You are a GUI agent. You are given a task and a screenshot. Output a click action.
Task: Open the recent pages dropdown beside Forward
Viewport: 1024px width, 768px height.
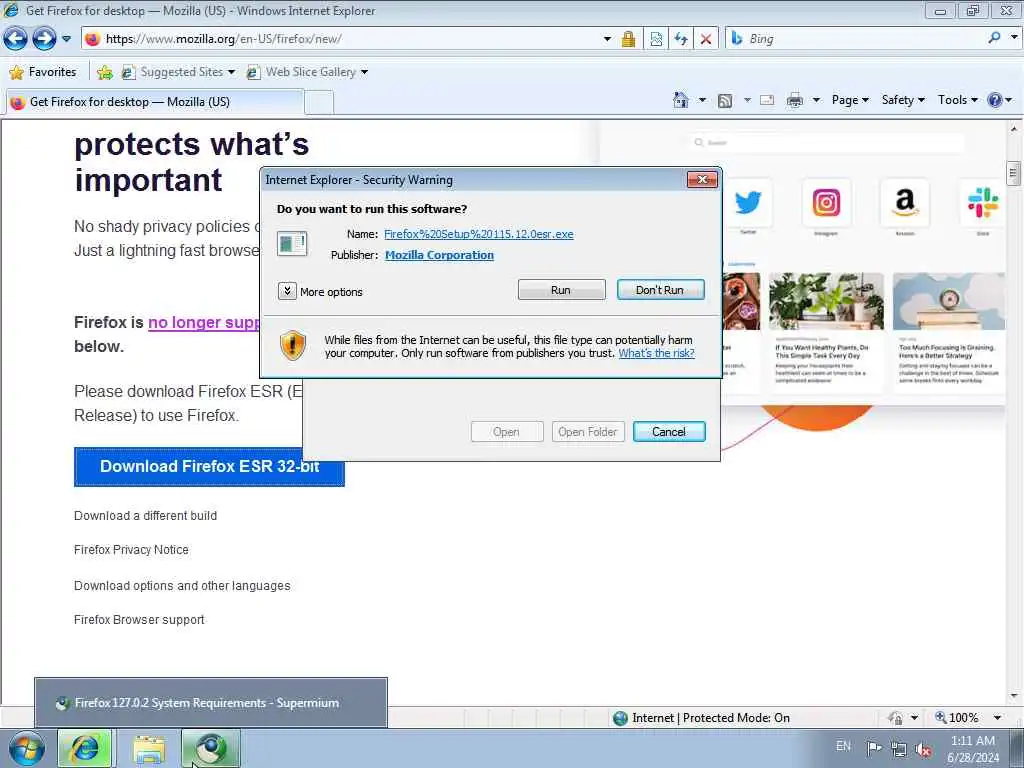(x=67, y=39)
